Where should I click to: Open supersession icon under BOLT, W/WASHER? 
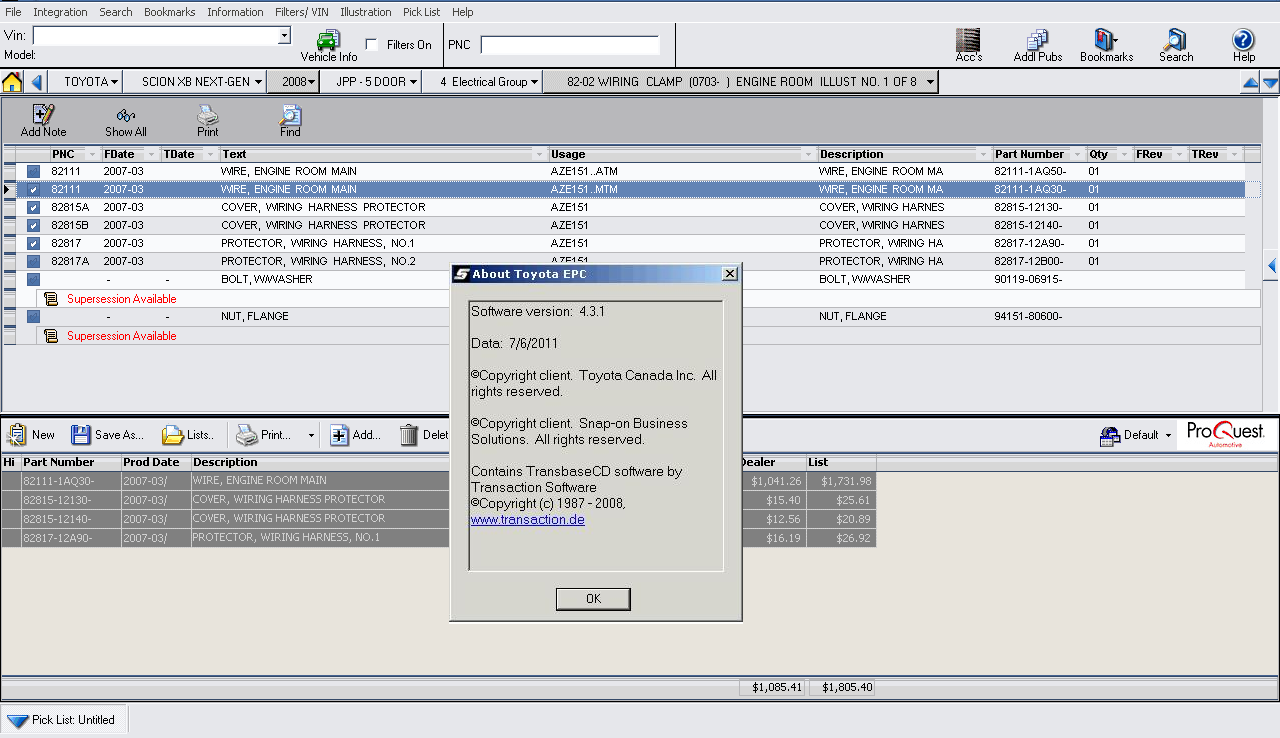51,299
